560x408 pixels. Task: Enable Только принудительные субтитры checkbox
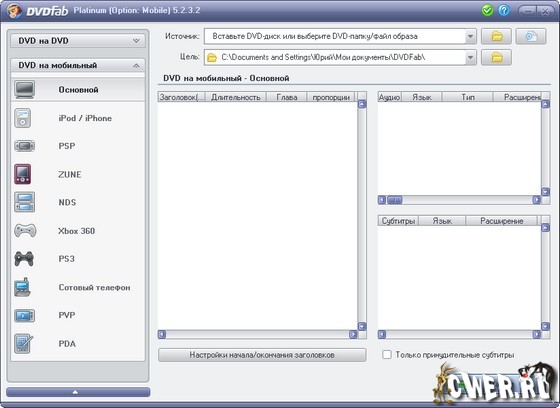coord(387,355)
